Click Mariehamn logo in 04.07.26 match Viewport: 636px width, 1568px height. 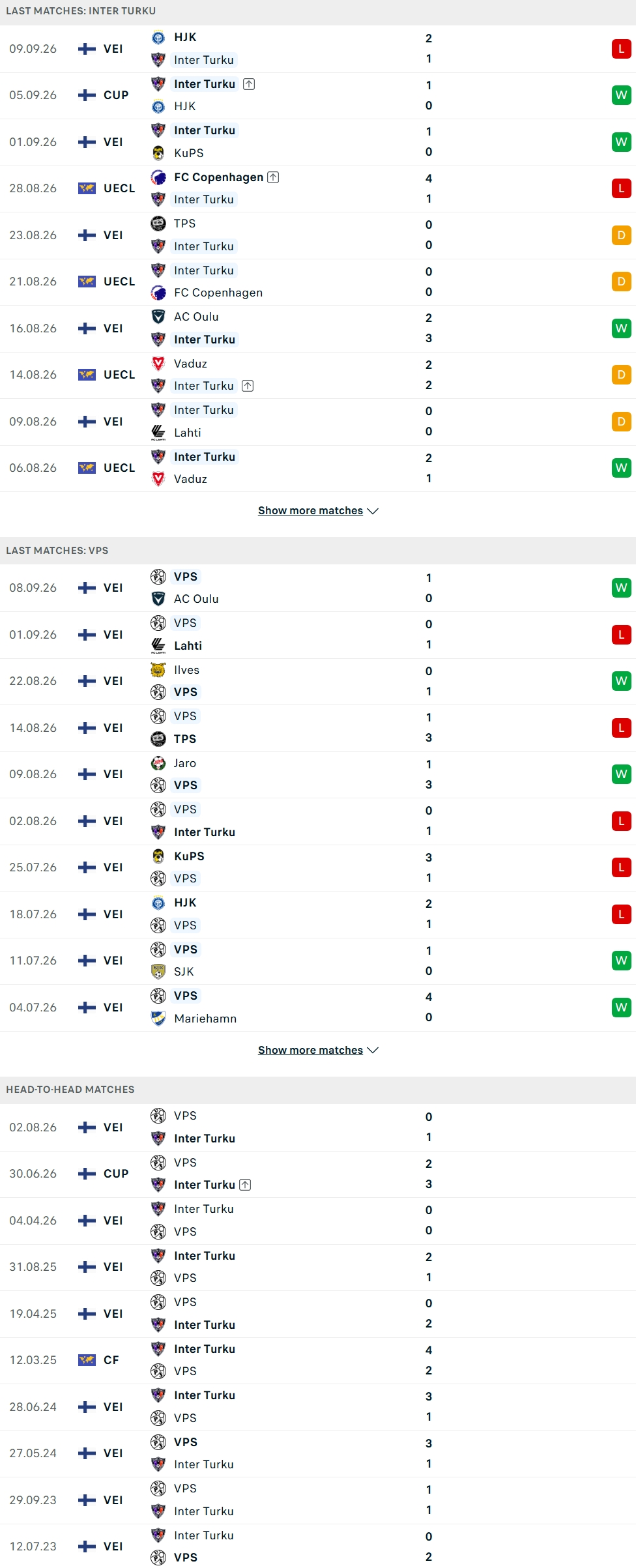pyautogui.click(x=158, y=1019)
